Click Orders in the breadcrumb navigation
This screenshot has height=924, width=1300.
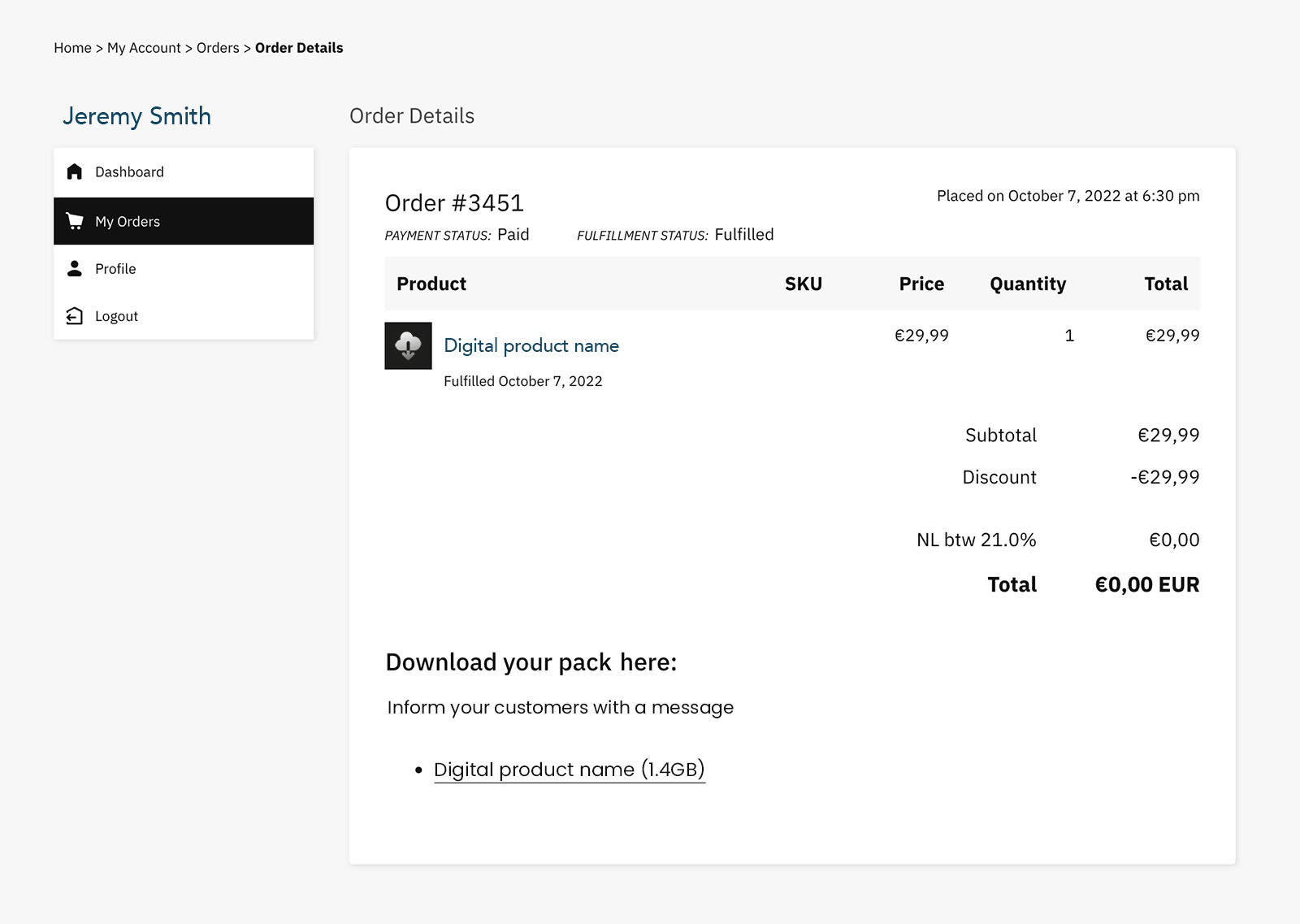[x=218, y=48]
